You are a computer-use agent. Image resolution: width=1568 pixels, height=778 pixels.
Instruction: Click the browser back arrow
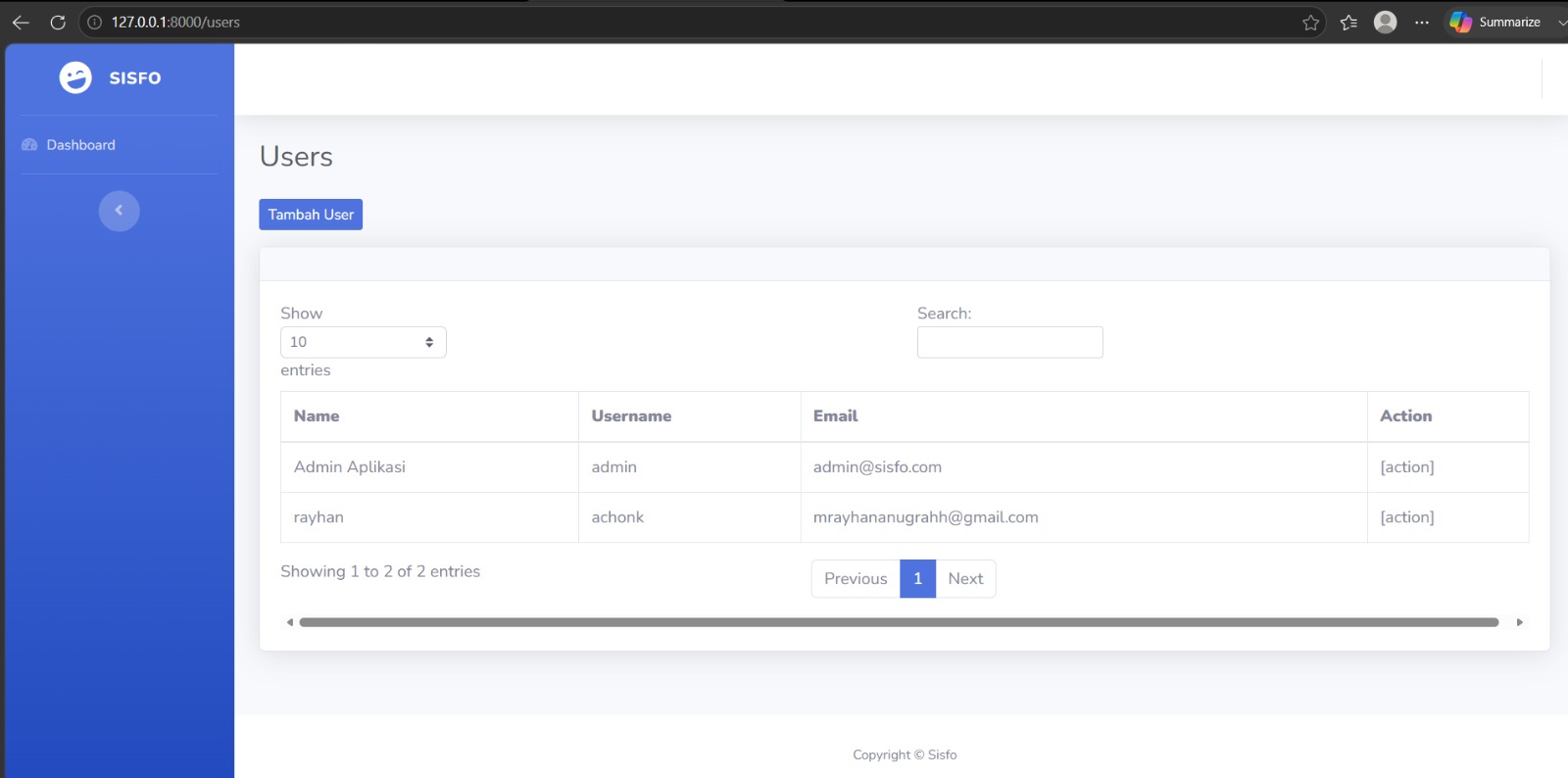[x=21, y=22]
